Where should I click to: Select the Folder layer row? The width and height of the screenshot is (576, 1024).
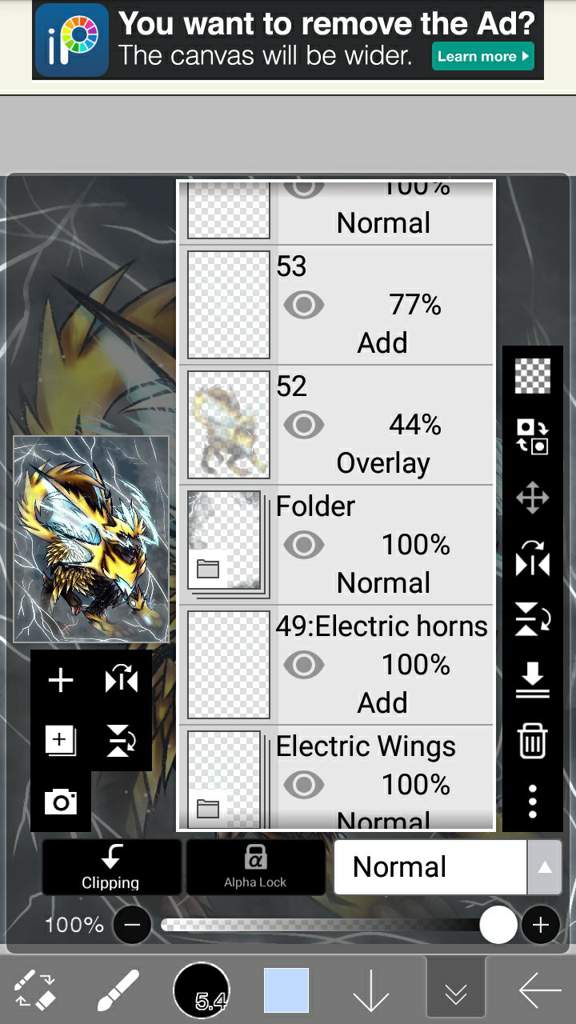pyautogui.click(x=336, y=545)
